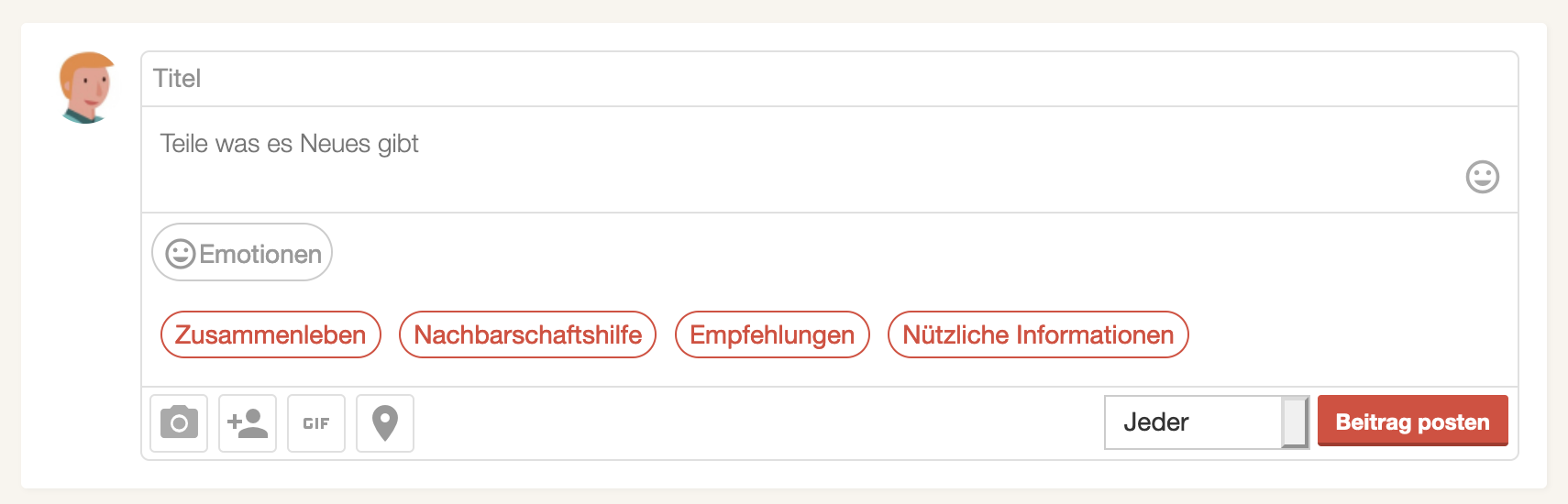Image resolution: width=1568 pixels, height=504 pixels.
Task: Click the smiley face inside Emotionen pill
Action: (181, 254)
